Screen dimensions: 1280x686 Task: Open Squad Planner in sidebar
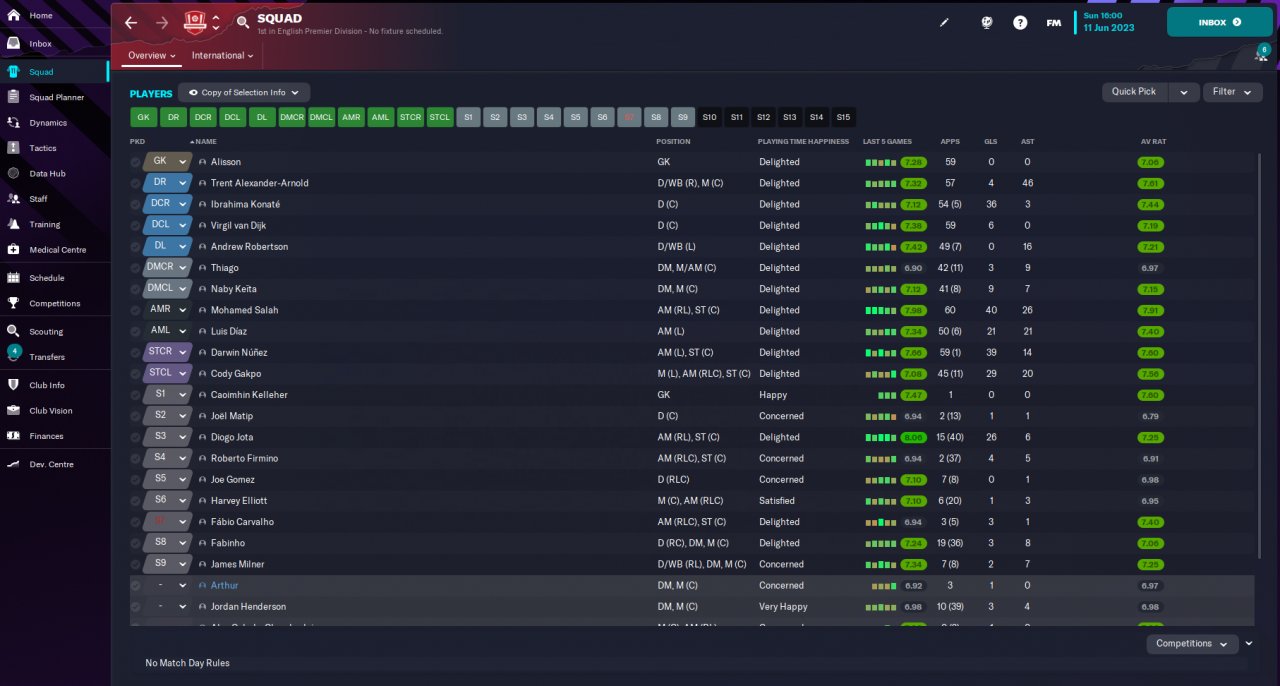click(x=55, y=97)
